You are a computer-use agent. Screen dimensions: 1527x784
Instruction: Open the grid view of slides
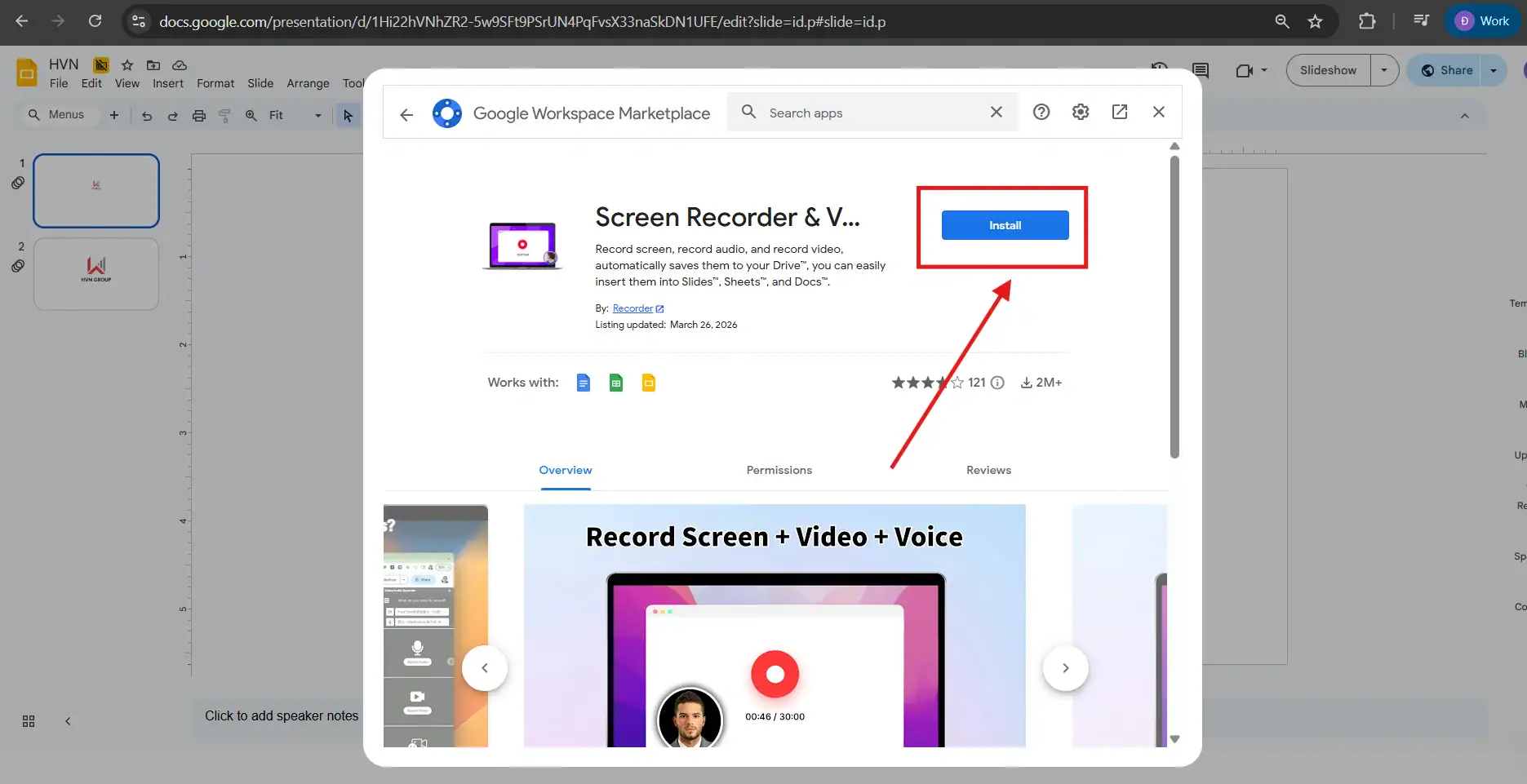(x=29, y=721)
